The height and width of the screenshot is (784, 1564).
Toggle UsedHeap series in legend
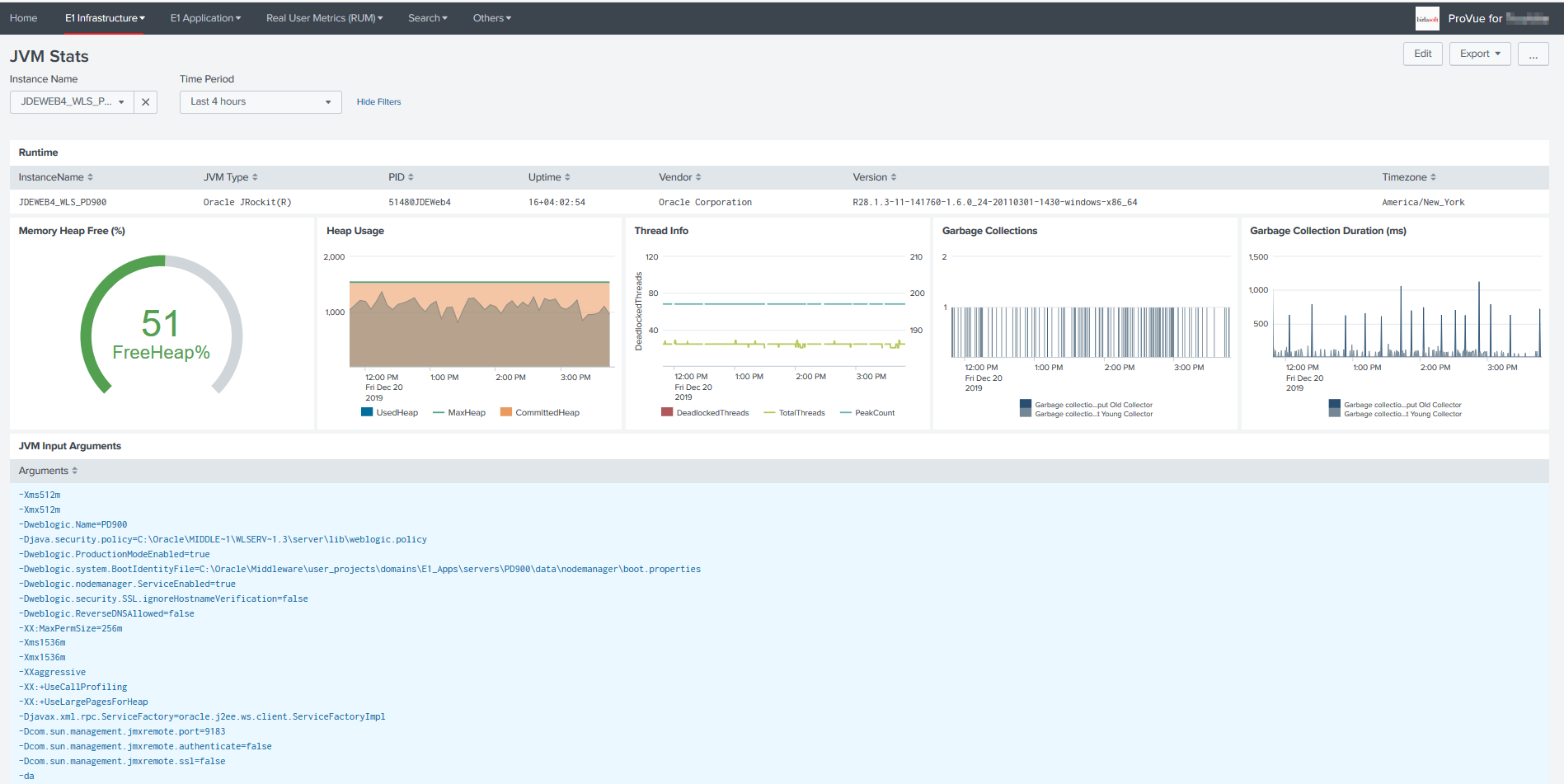point(390,412)
